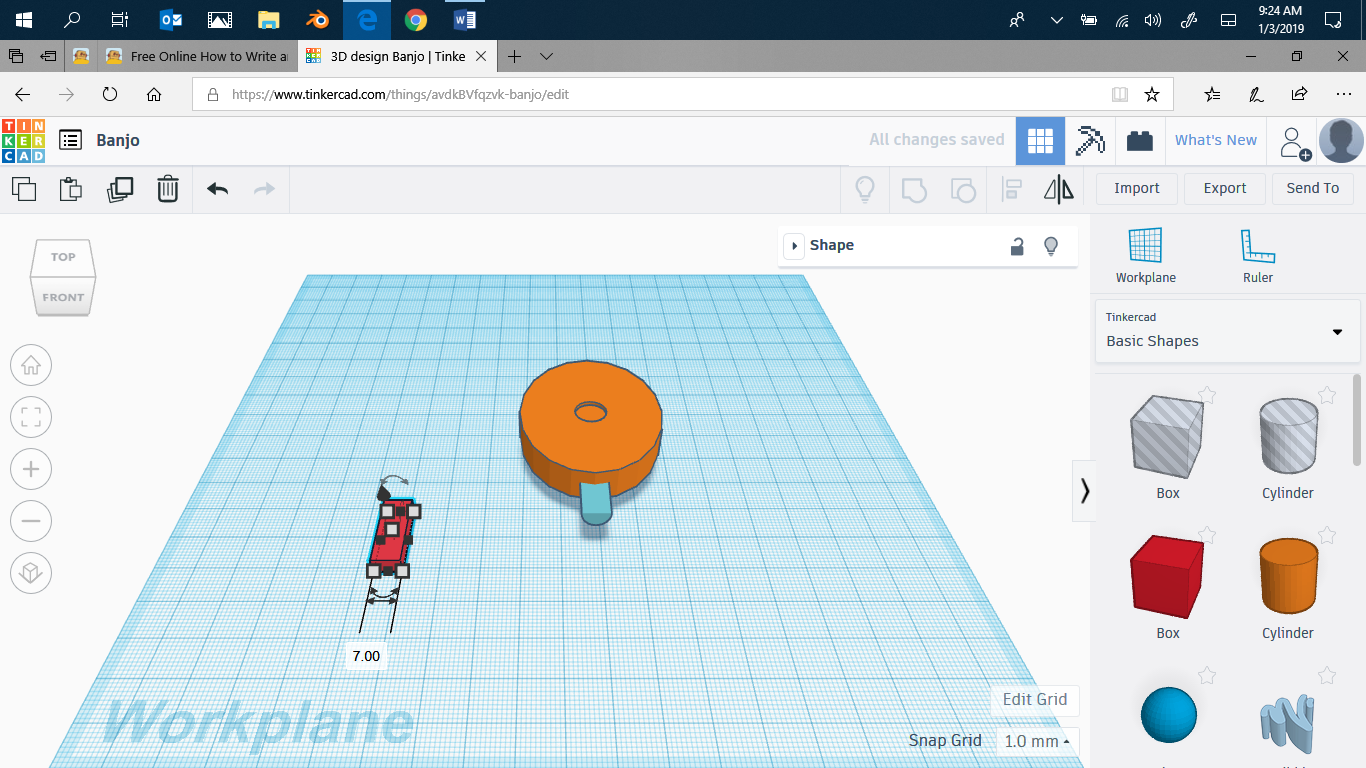
Task: Switch to 3D design grid view
Action: 1040,141
